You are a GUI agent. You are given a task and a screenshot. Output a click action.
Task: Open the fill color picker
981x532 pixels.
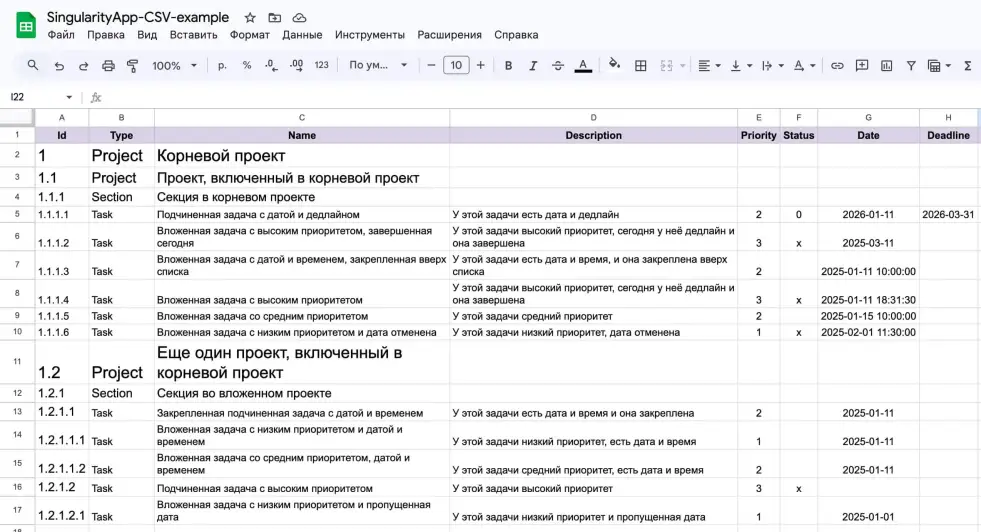point(614,66)
